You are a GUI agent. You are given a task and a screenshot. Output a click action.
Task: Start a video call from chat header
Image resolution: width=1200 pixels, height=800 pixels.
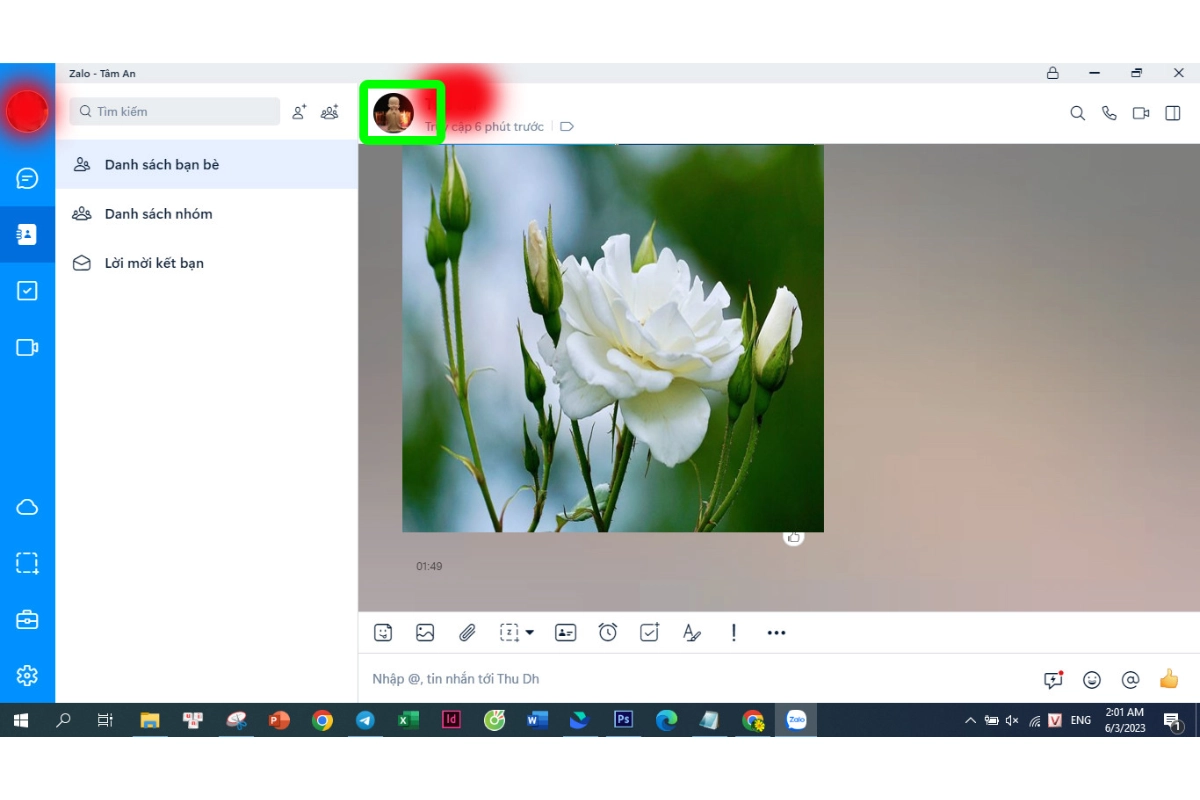coord(1141,113)
